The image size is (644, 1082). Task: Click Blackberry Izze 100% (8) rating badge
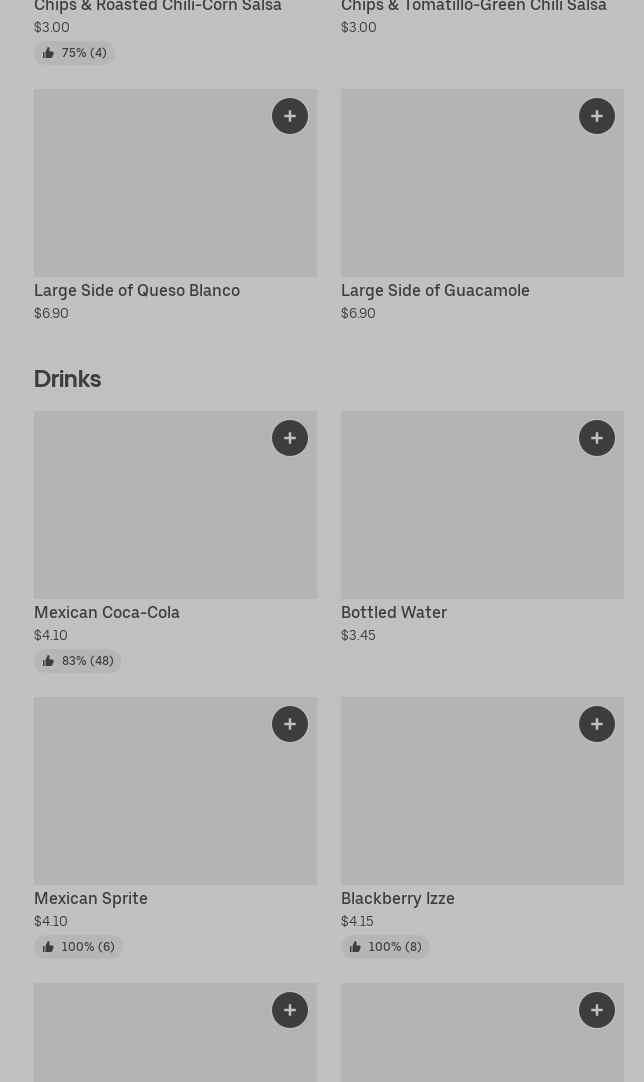point(385,947)
